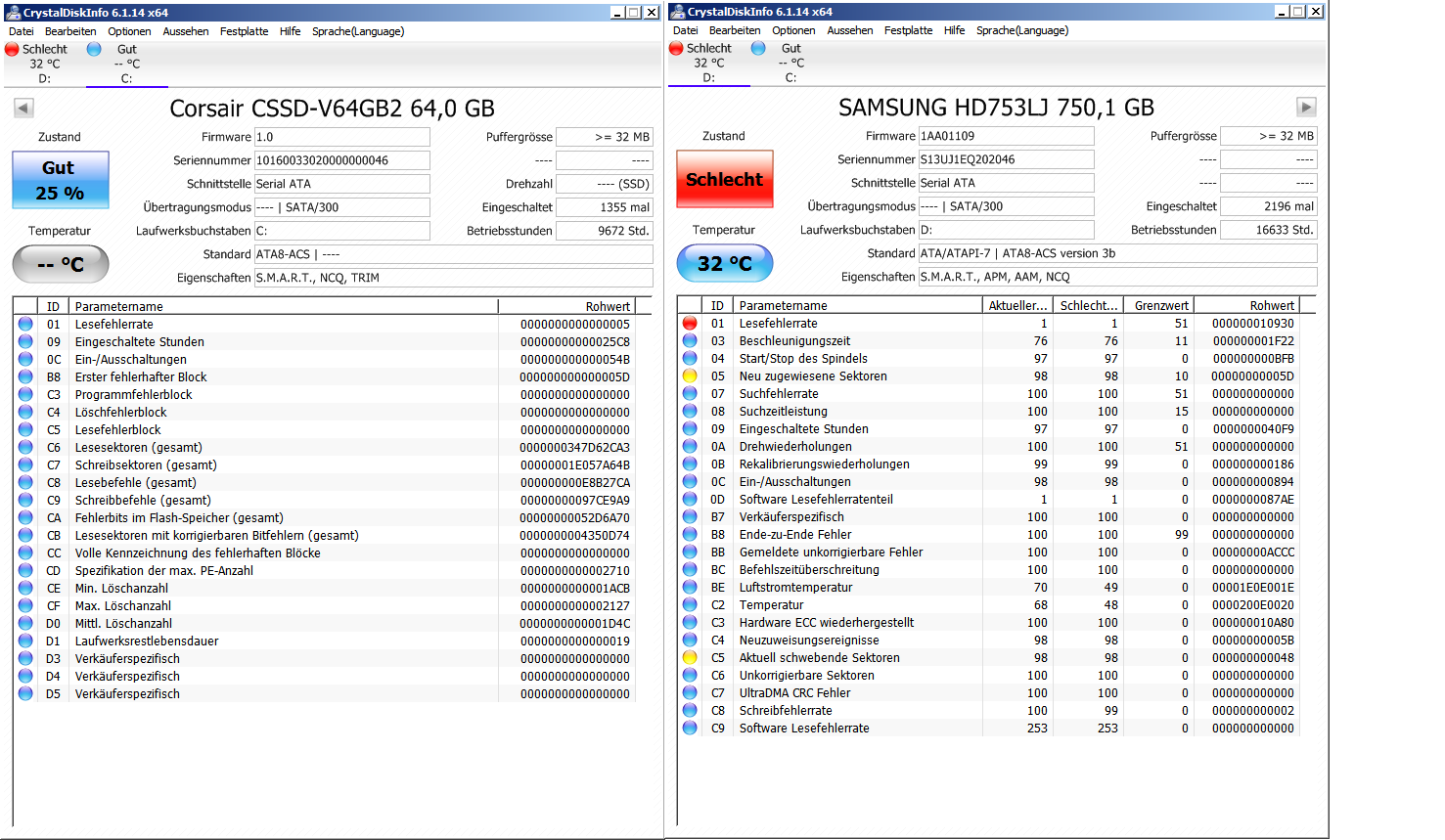Click Aktueller column header in right table
The height and width of the screenshot is (840, 1445).
1017,305
